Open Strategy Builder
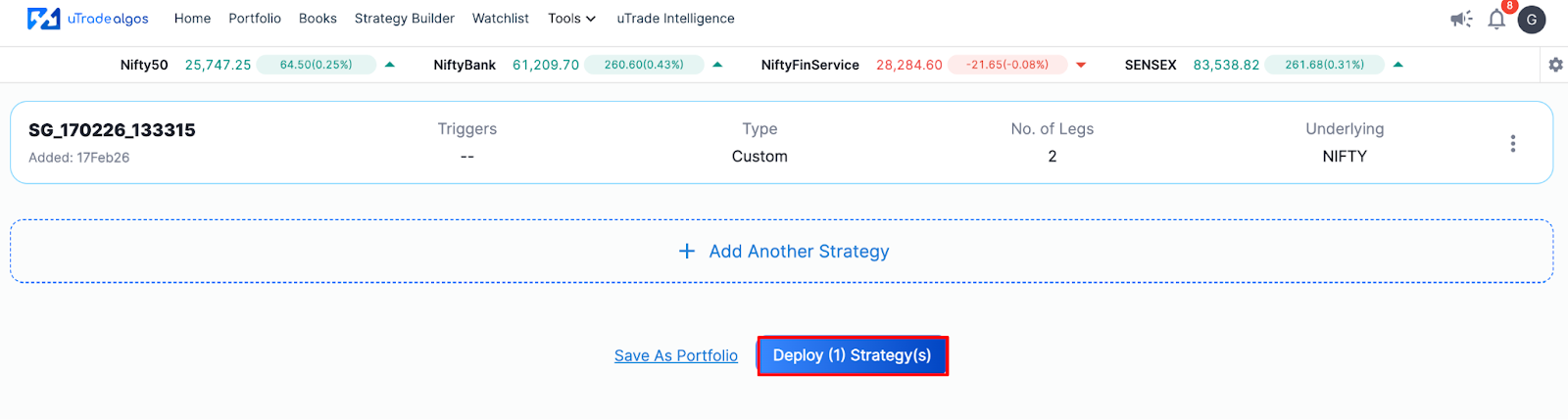Screen dimensions: 1568x420 [x=405, y=19]
